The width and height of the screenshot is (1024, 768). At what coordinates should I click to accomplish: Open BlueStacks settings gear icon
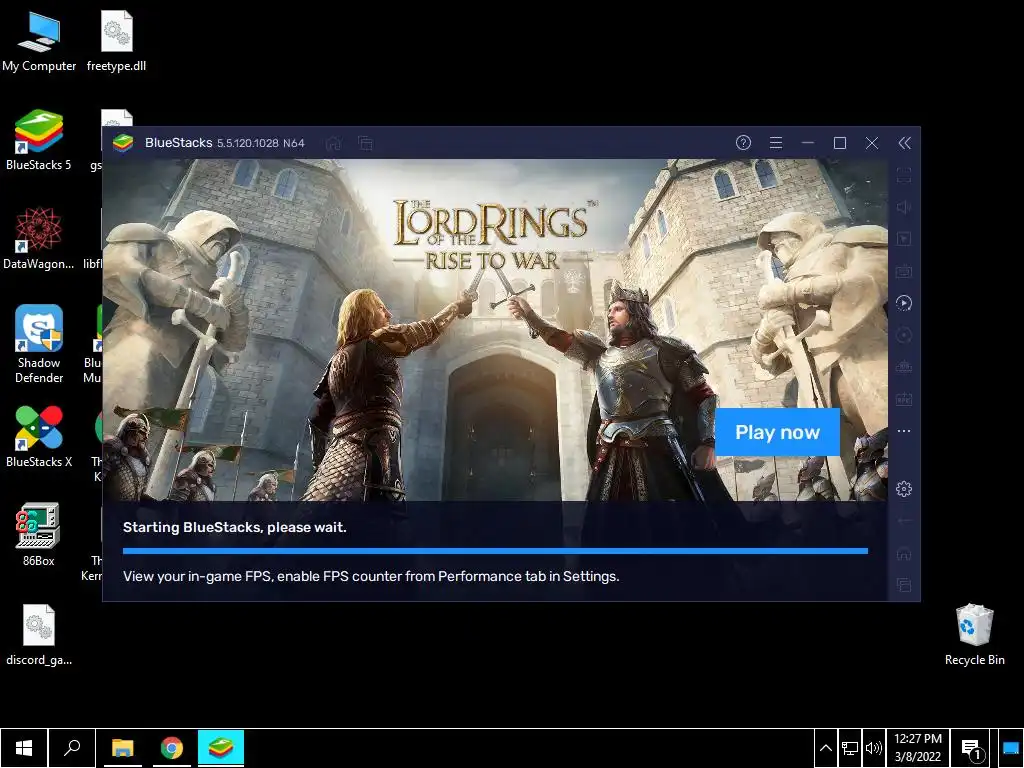(904, 488)
